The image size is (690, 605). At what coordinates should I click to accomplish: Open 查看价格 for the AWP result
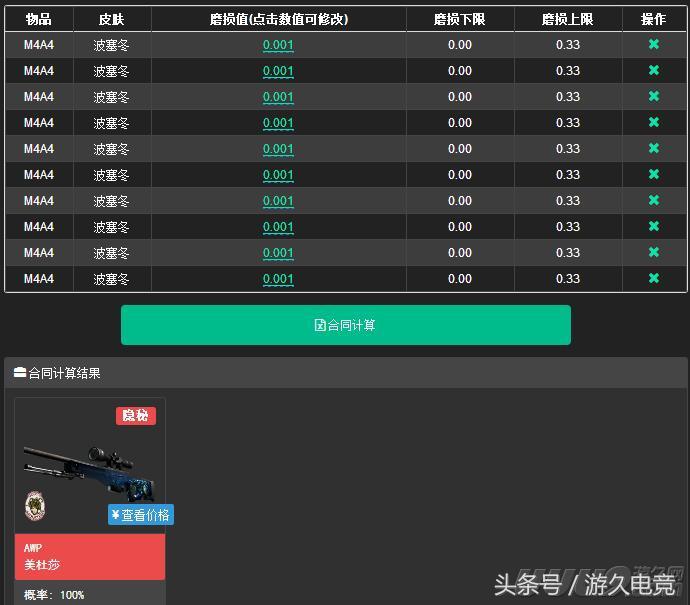point(141,515)
